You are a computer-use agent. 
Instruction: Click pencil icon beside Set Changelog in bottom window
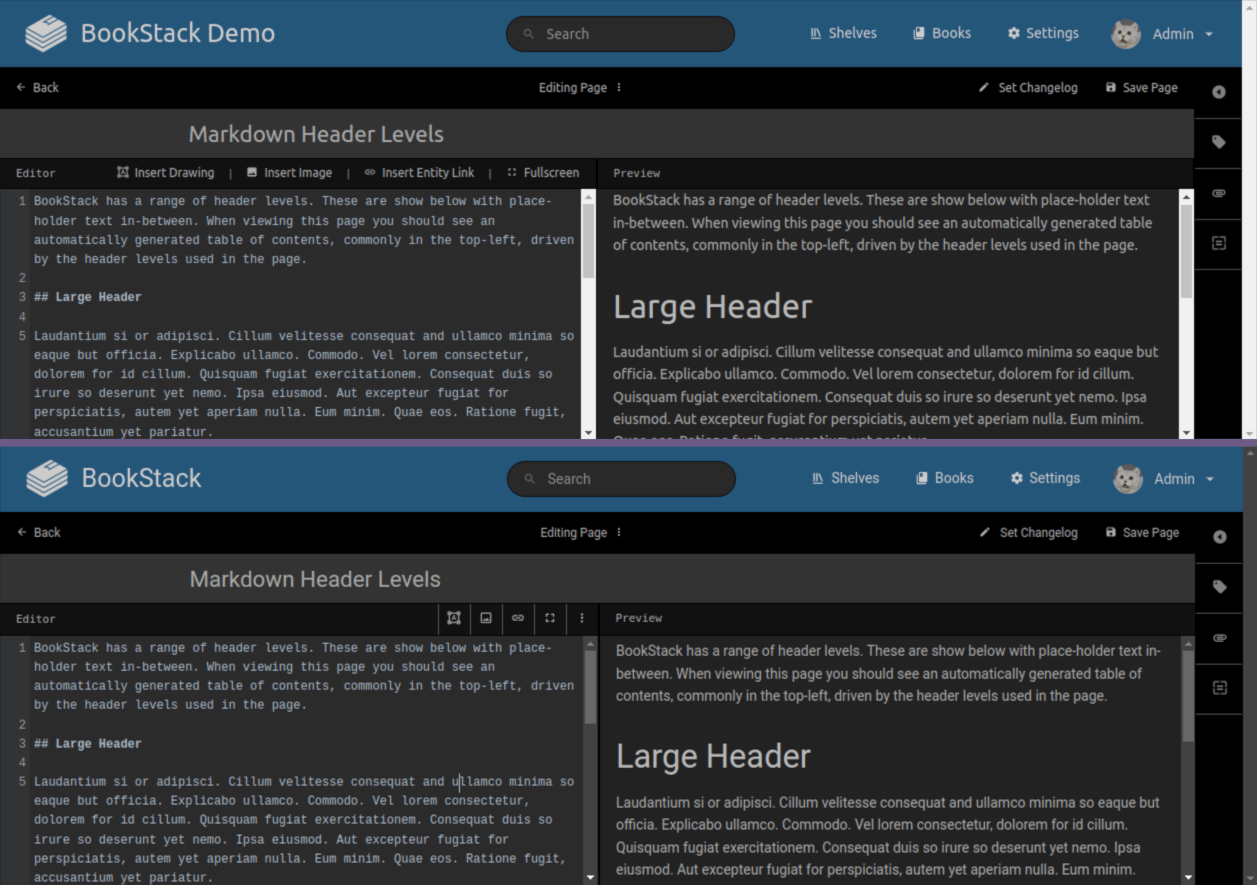[x=985, y=532]
